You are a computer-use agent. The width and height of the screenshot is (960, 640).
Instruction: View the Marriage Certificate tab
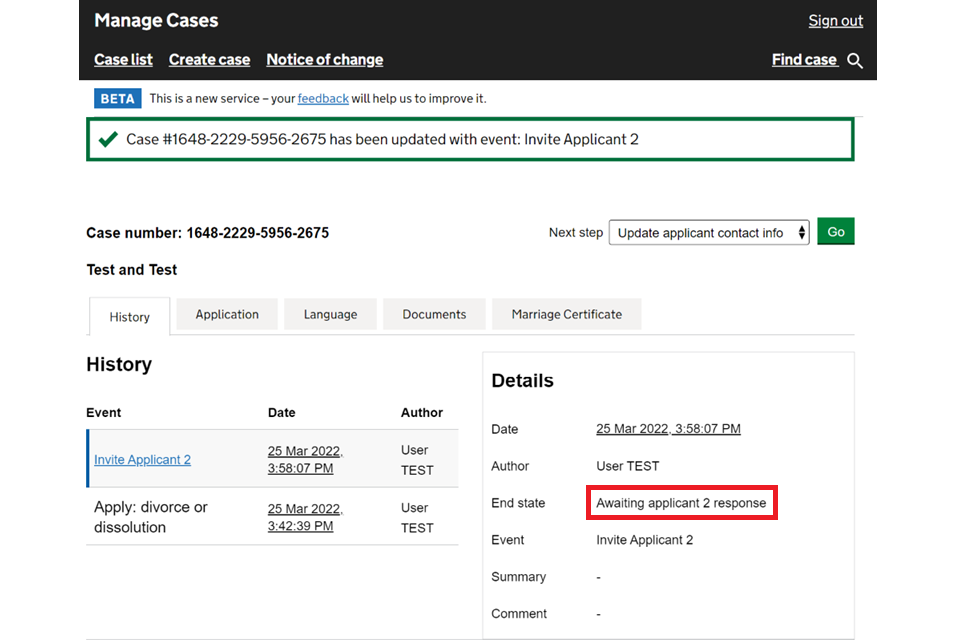(x=566, y=314)
